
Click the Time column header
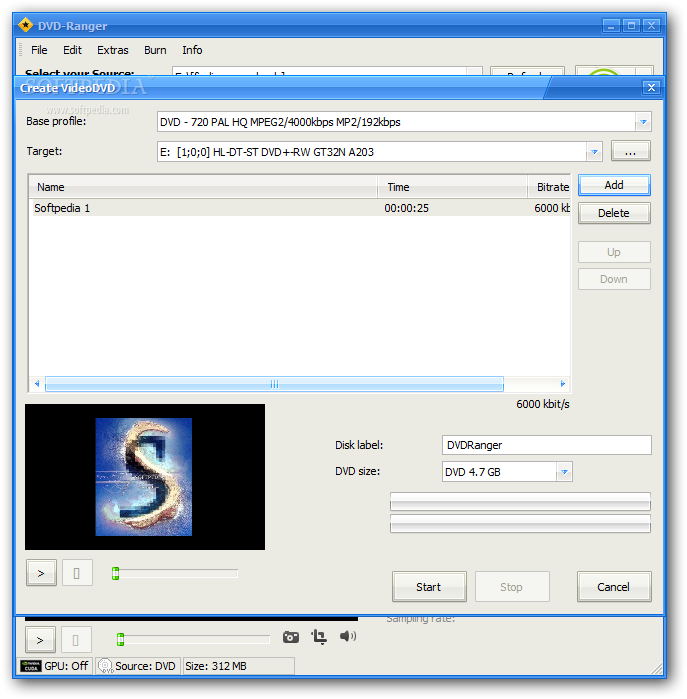click(453, 187)
